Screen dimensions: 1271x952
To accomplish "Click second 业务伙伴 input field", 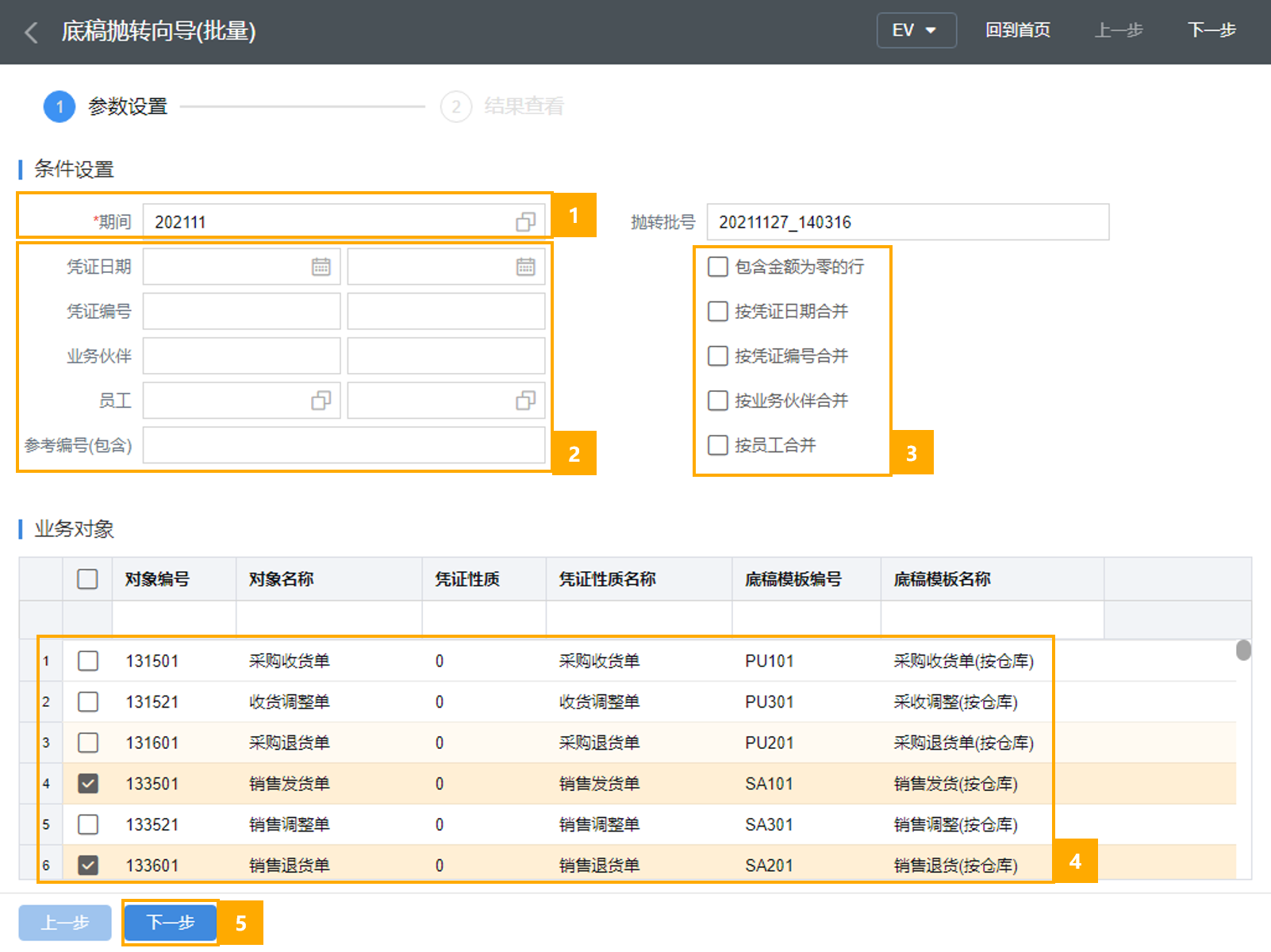I will (446, 355).
